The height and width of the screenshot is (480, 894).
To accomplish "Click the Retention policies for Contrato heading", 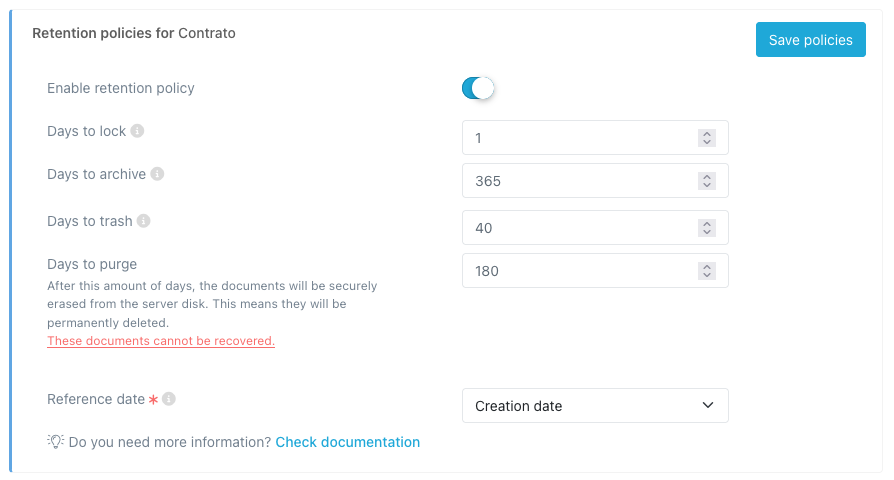I will tap(134, 33).
